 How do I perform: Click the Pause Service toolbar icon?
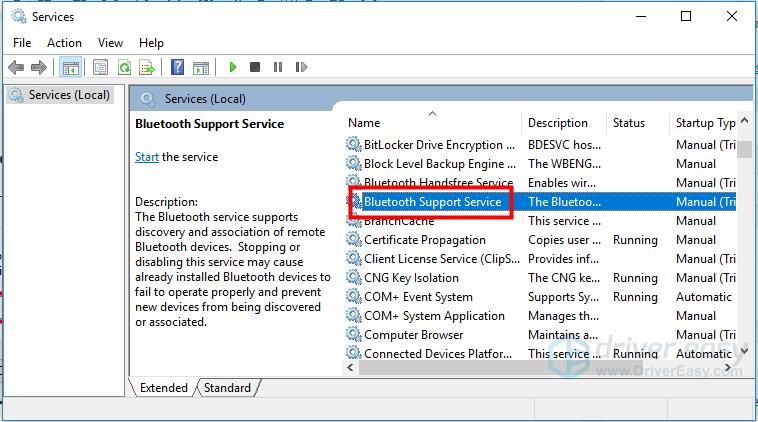pyautogui.click(x=278, y=67)
